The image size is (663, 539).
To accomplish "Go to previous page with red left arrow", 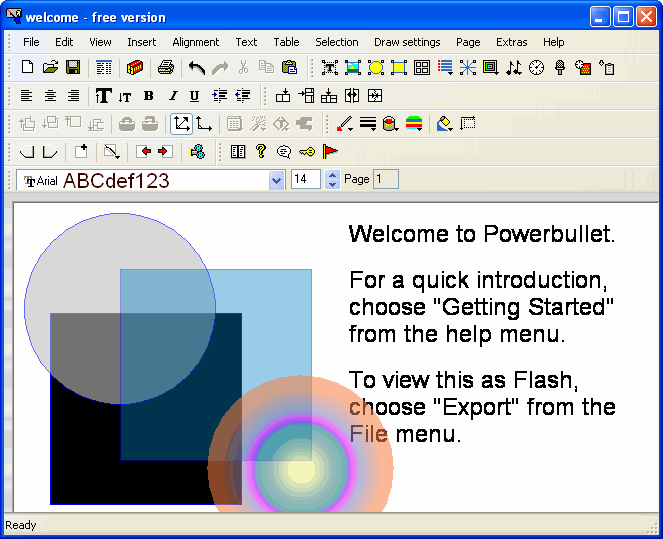I will 144,151.
